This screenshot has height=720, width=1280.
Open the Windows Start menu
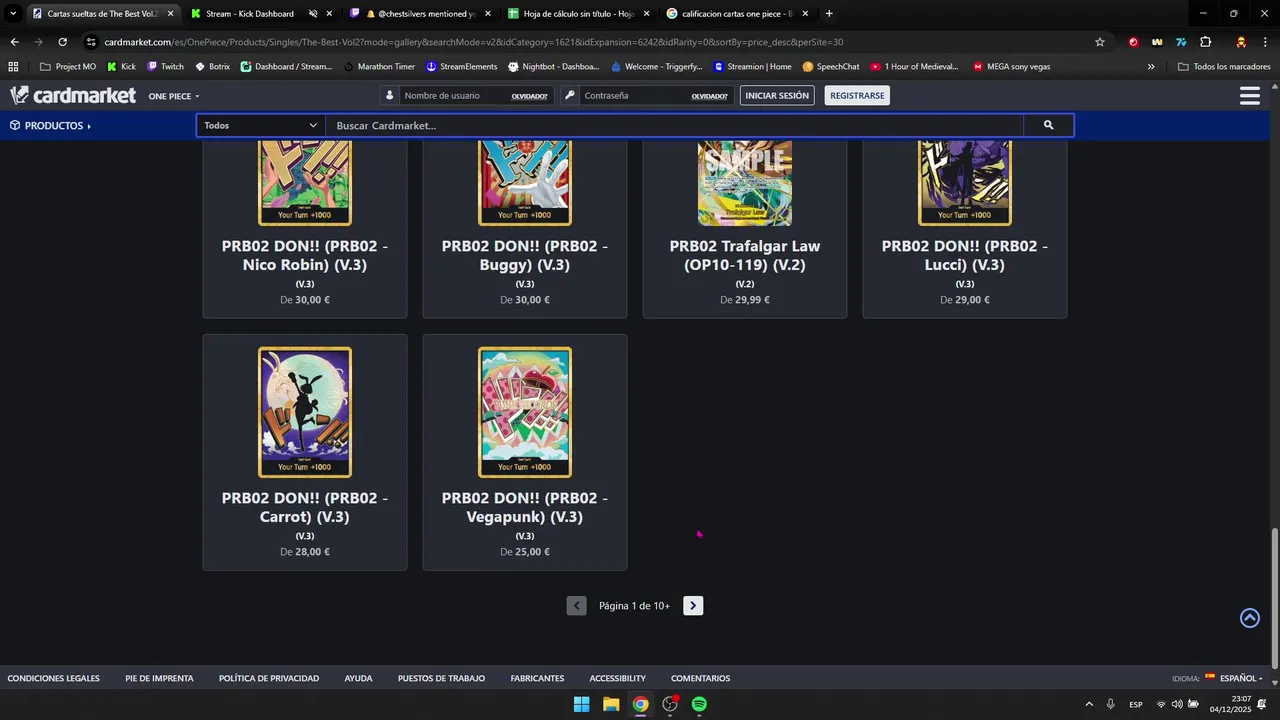pos(581,704)
